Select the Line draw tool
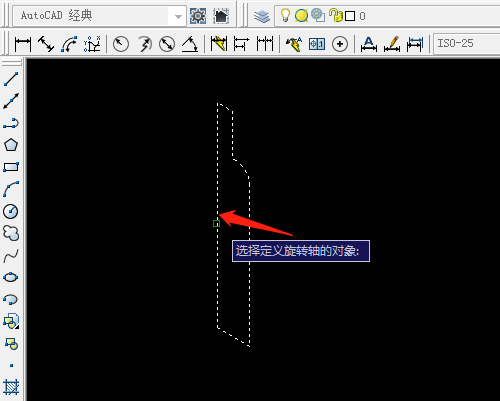This screenshot has width=500, height=401. pyautogui.click(x=11, y=79)
